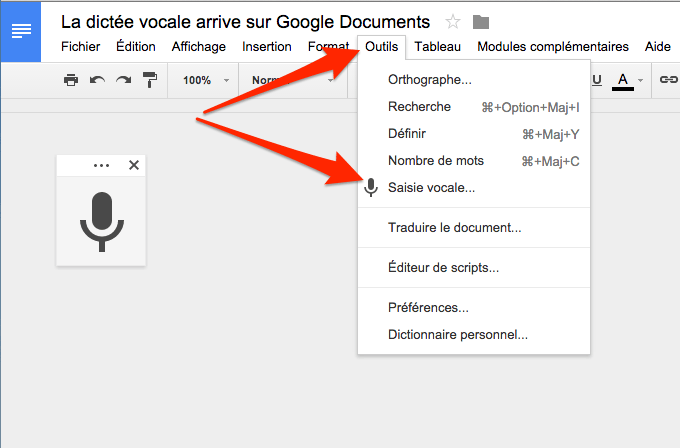Click the document title to rename
Viewport: 680px width, 448px height.
coord(245,22)
